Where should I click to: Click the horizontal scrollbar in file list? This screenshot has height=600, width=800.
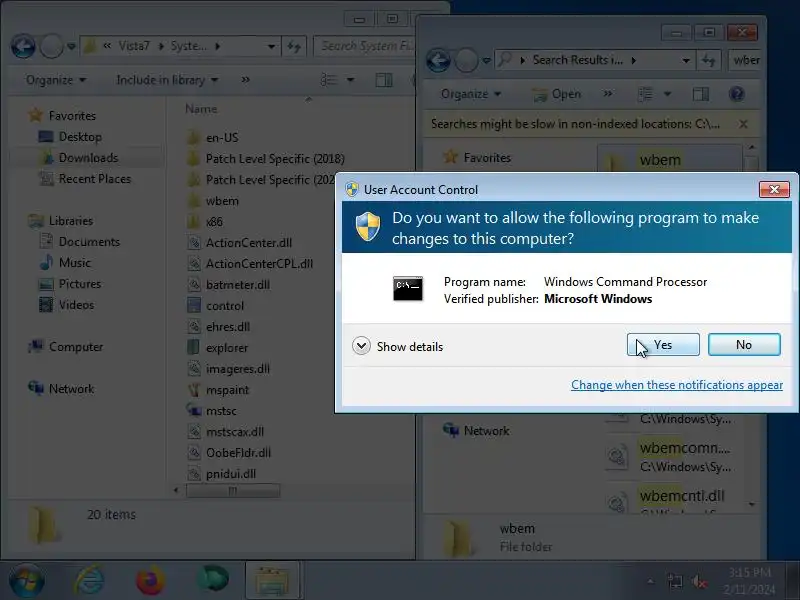(x=233, y=490)
